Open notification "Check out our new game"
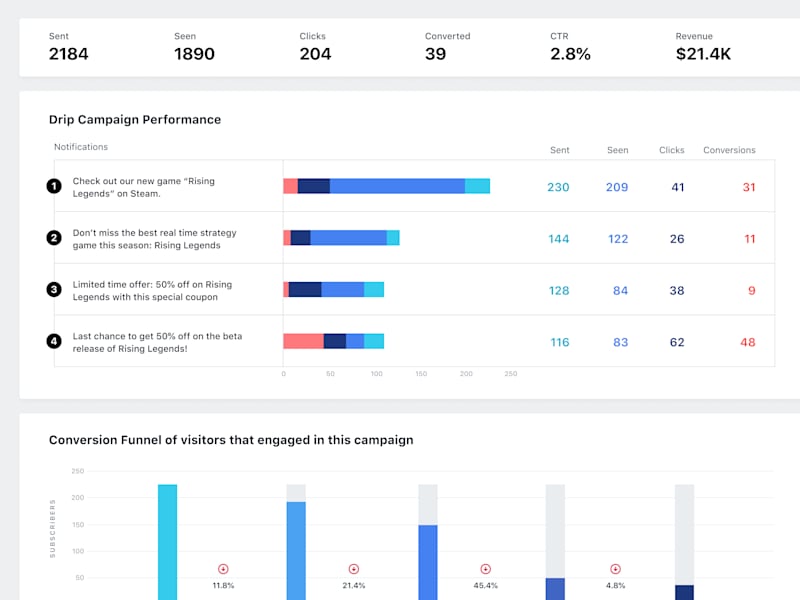Viewport: 800px width, 600px height. click(x=143, y=187)
